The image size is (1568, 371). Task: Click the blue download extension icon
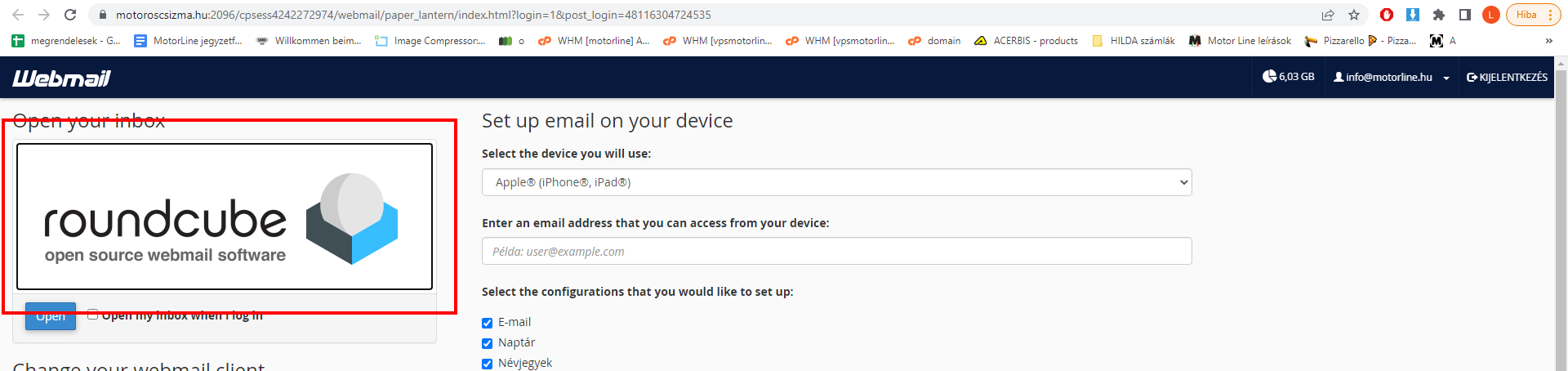(x=1413, y=15)
